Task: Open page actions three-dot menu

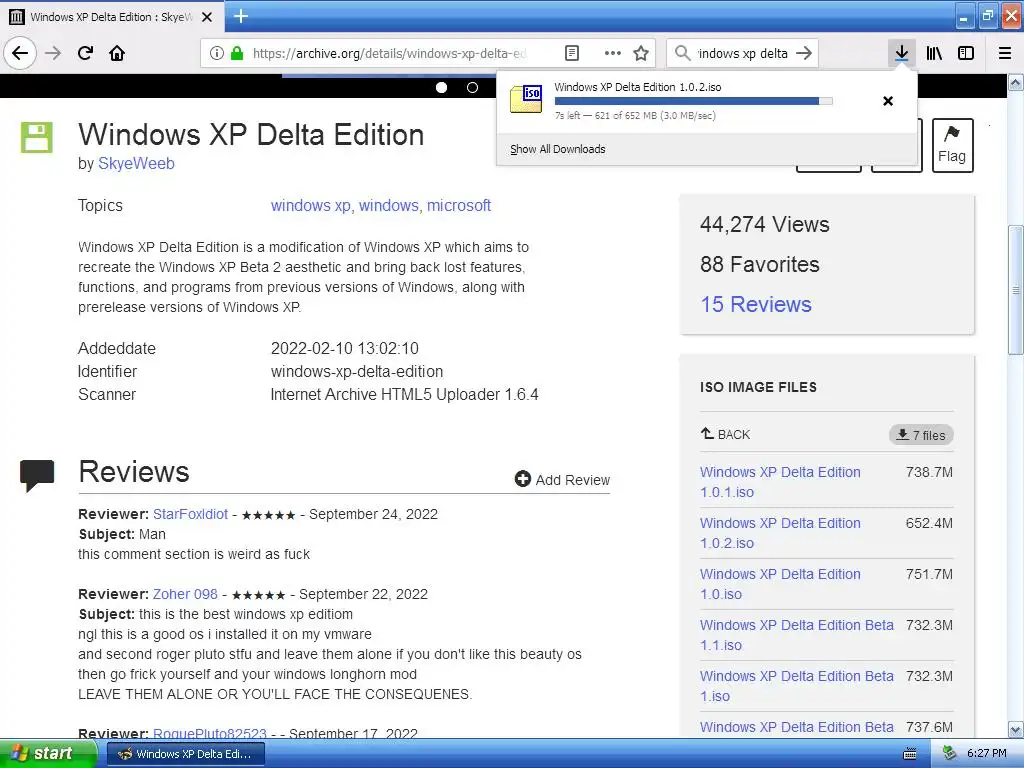Action: click(x=613, y=53)
